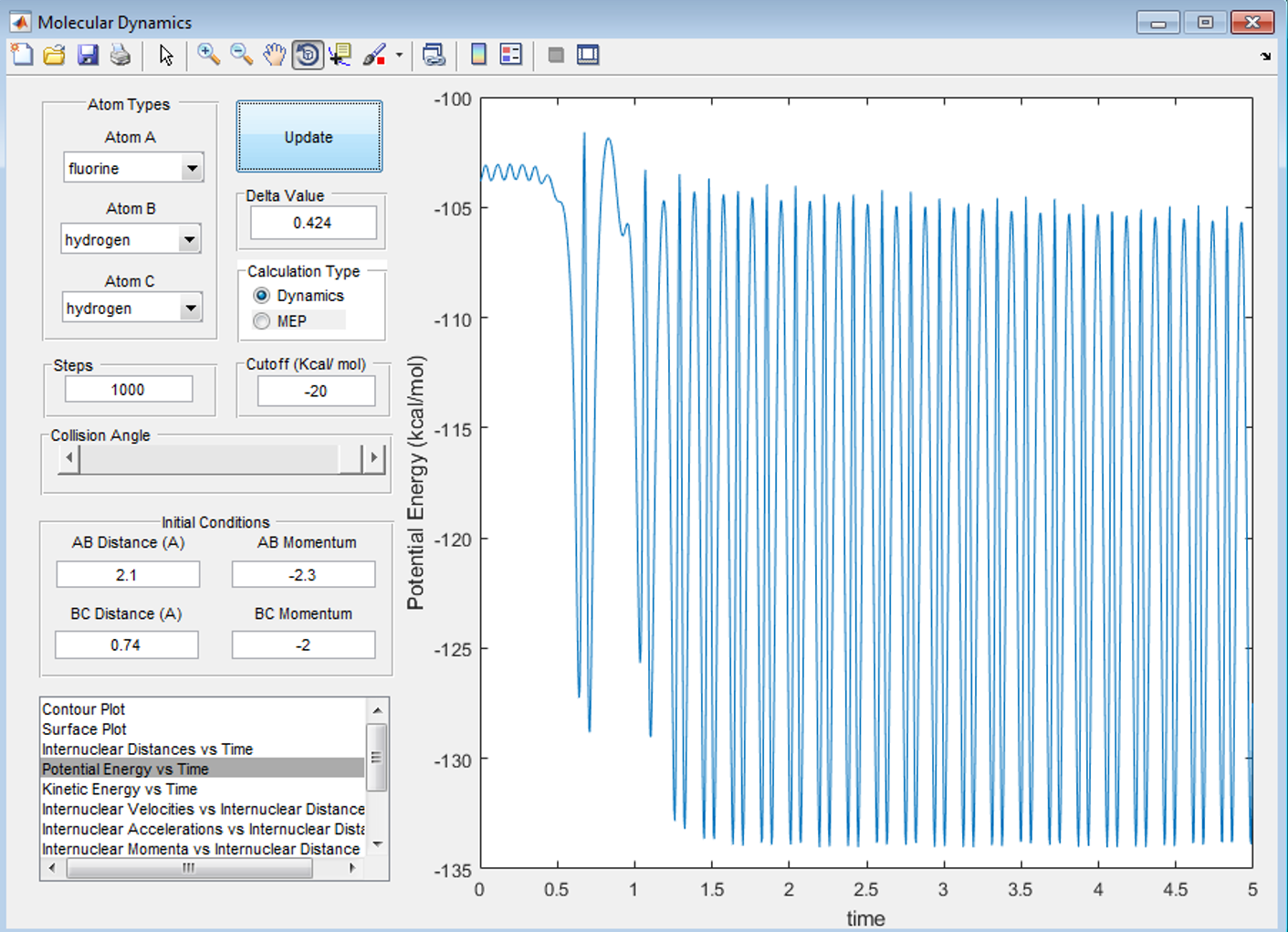Enable the Data Cursor tool

click(340, 55)
